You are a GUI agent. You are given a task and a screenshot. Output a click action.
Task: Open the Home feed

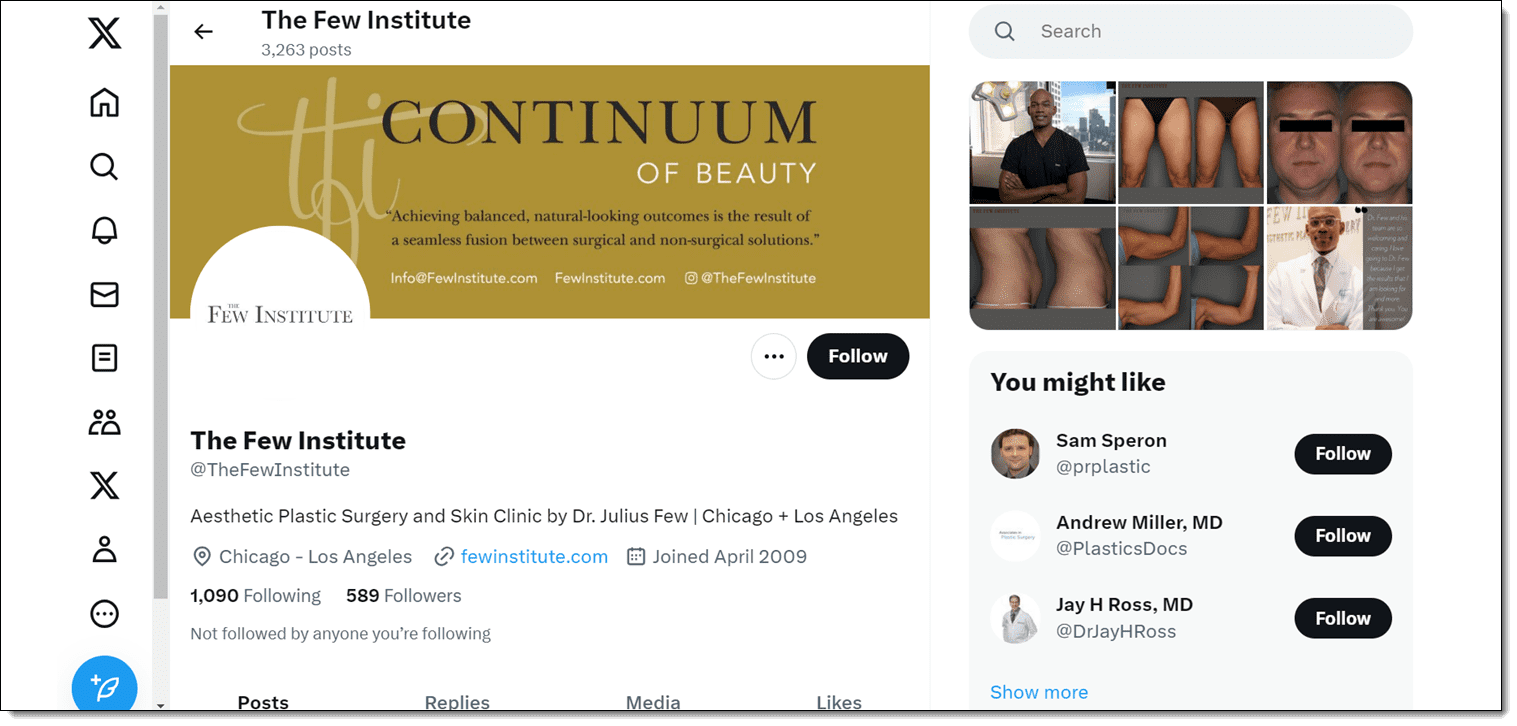tap(104, 102)
